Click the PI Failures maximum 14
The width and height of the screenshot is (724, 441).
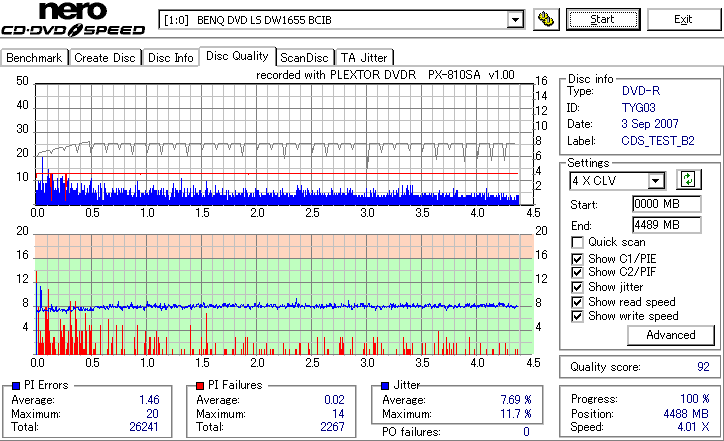click(338, 413)
